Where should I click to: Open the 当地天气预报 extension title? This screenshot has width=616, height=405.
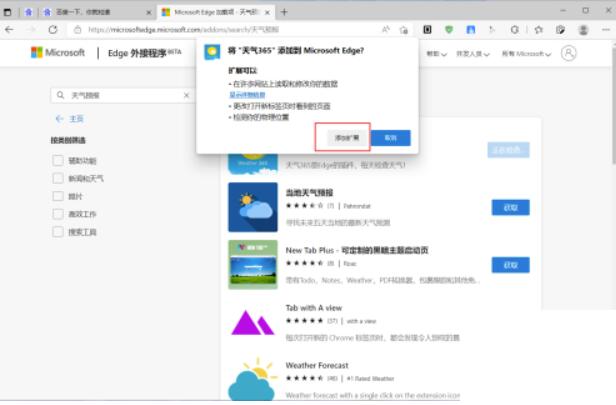click(309, 192)
